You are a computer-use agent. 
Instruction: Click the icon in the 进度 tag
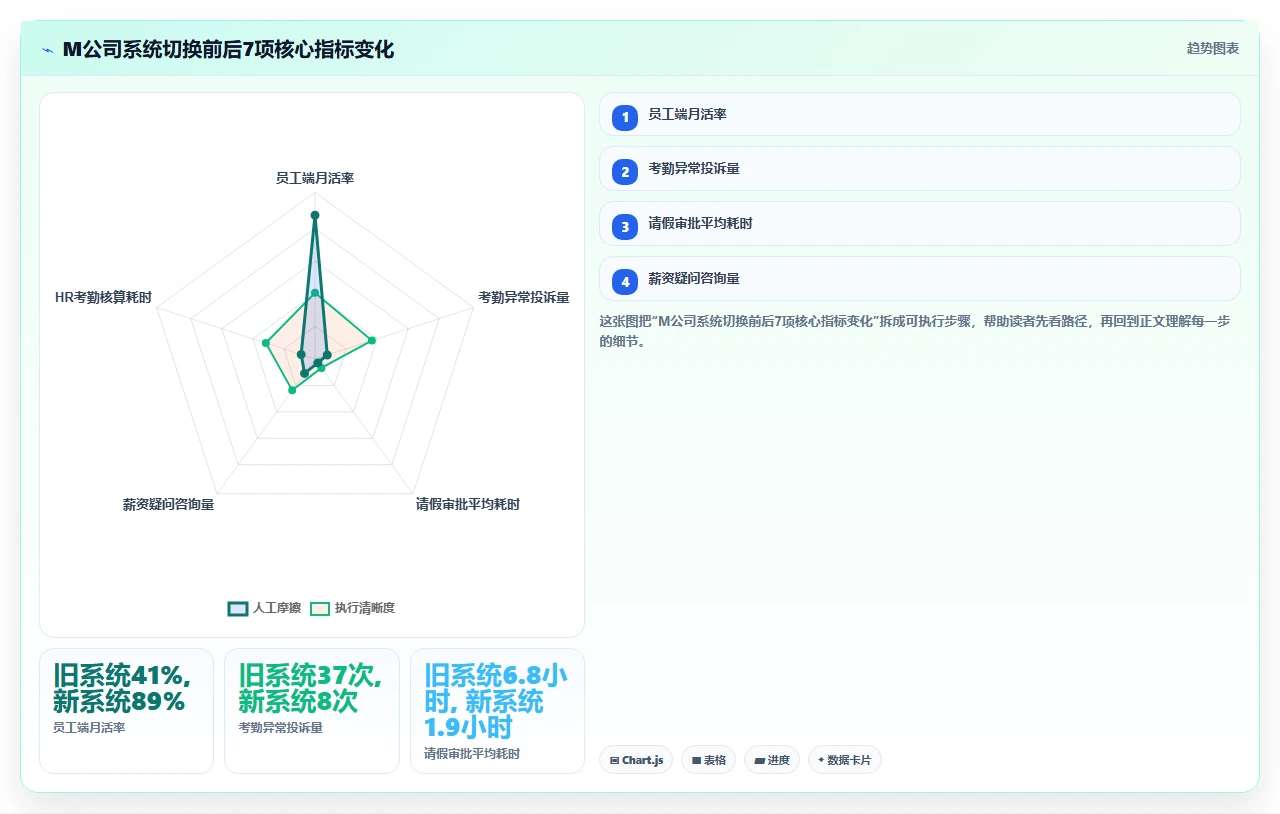pos(759,761)
